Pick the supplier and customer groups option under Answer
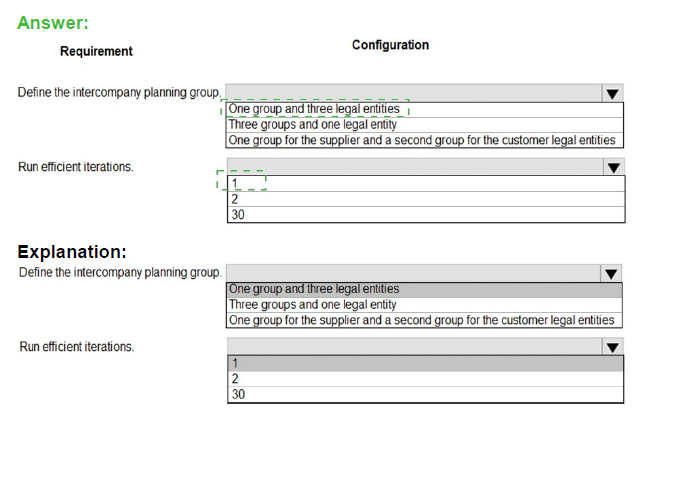Screen dimensions: 684x478 (x=421, y=140)
